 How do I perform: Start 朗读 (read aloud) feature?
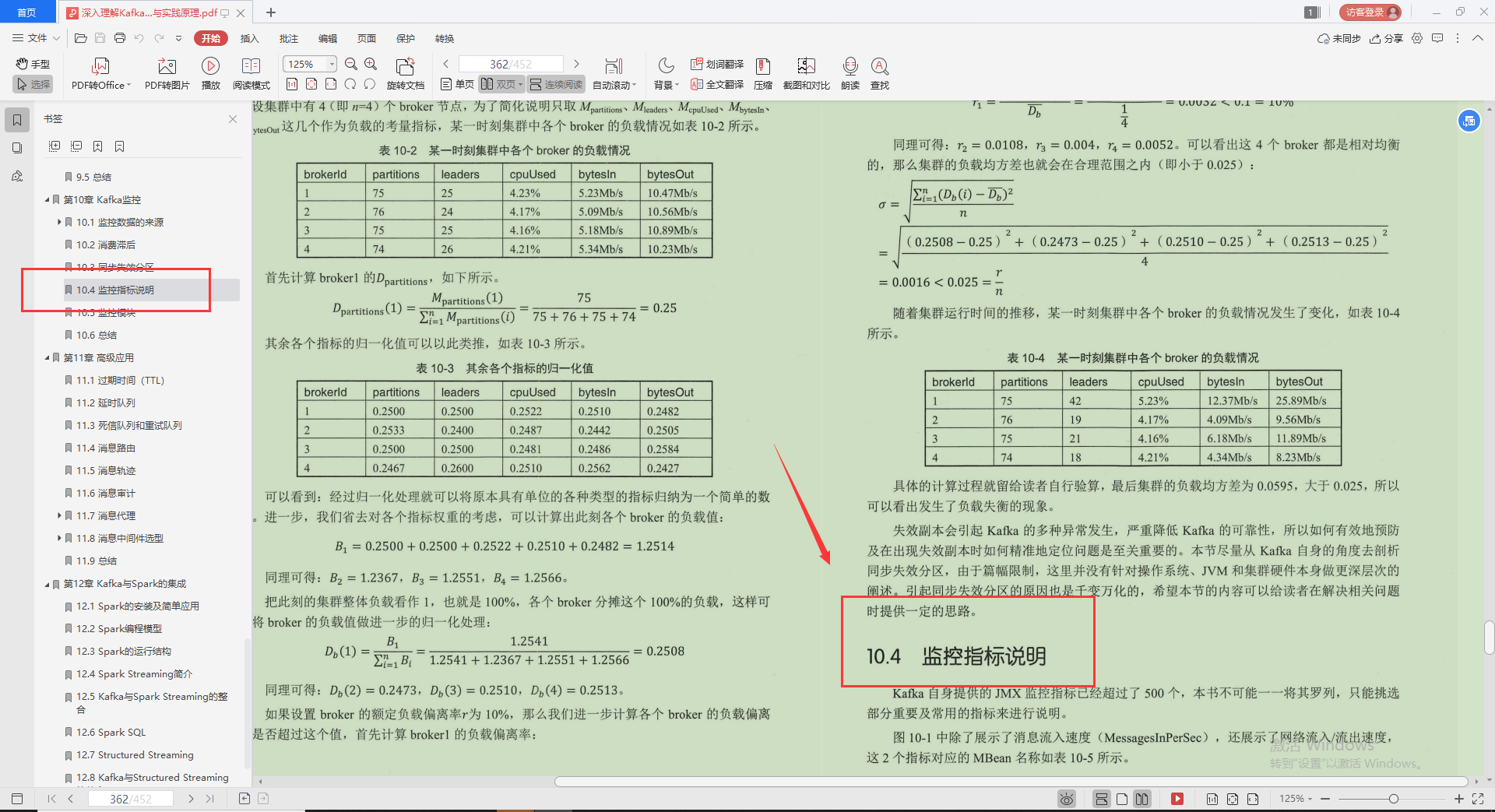click(850, 72)
